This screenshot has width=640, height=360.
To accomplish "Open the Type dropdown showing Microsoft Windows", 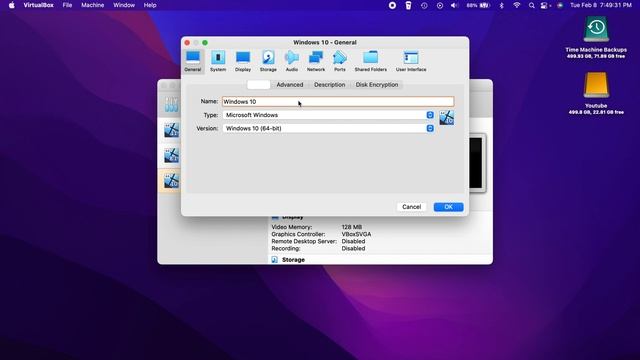I will [328, 115].
